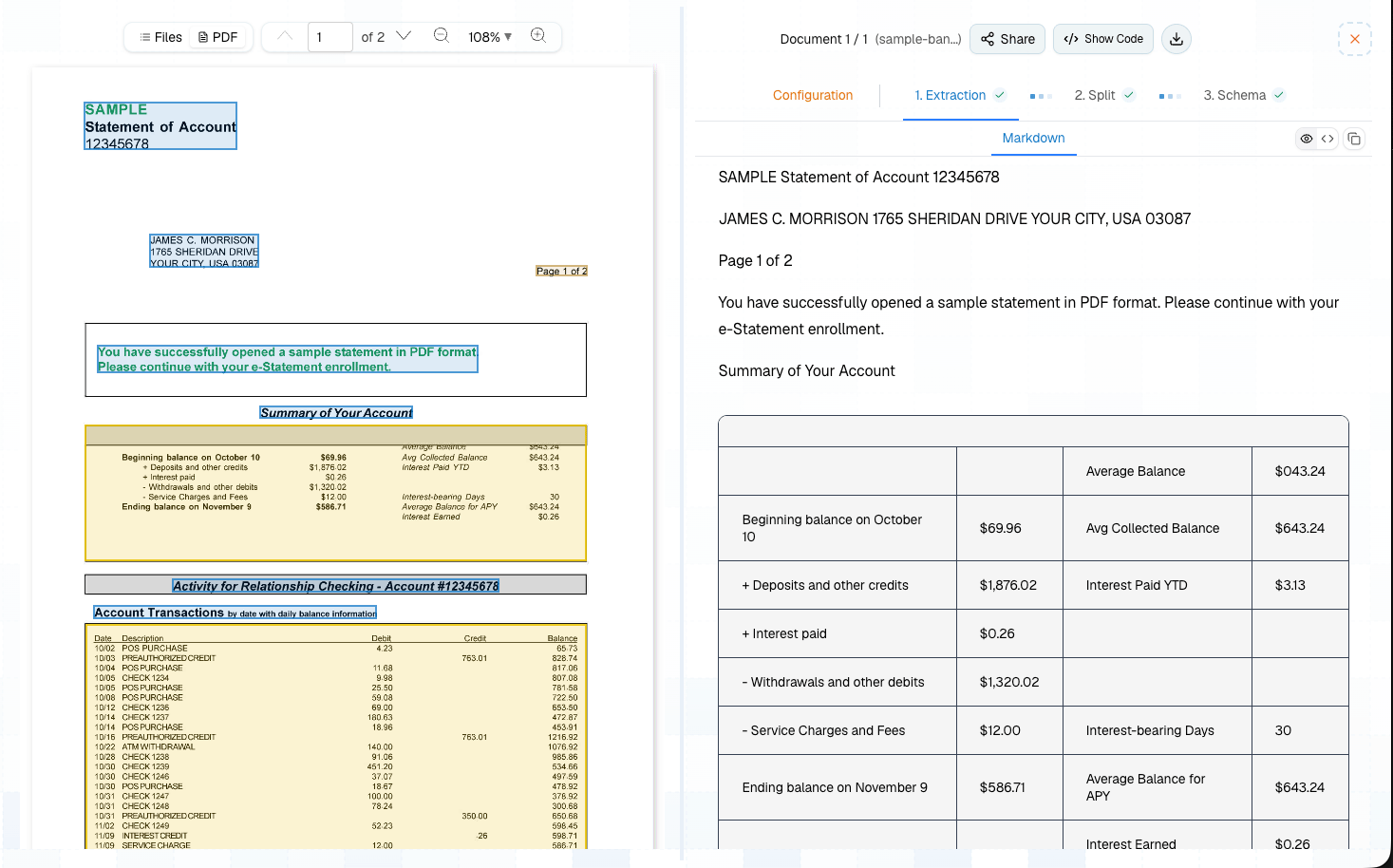Click the Ending balance on November 9 cell
Image resolution: width=1393 pixels, height=868 pixels.
click(838, 787)
